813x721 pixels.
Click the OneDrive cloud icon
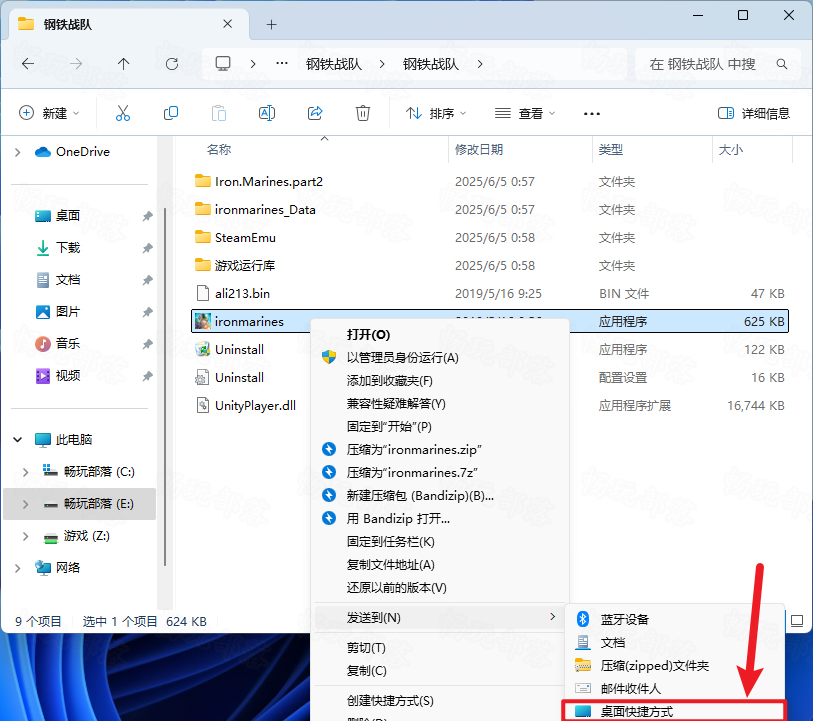click(x=43, y=152)
